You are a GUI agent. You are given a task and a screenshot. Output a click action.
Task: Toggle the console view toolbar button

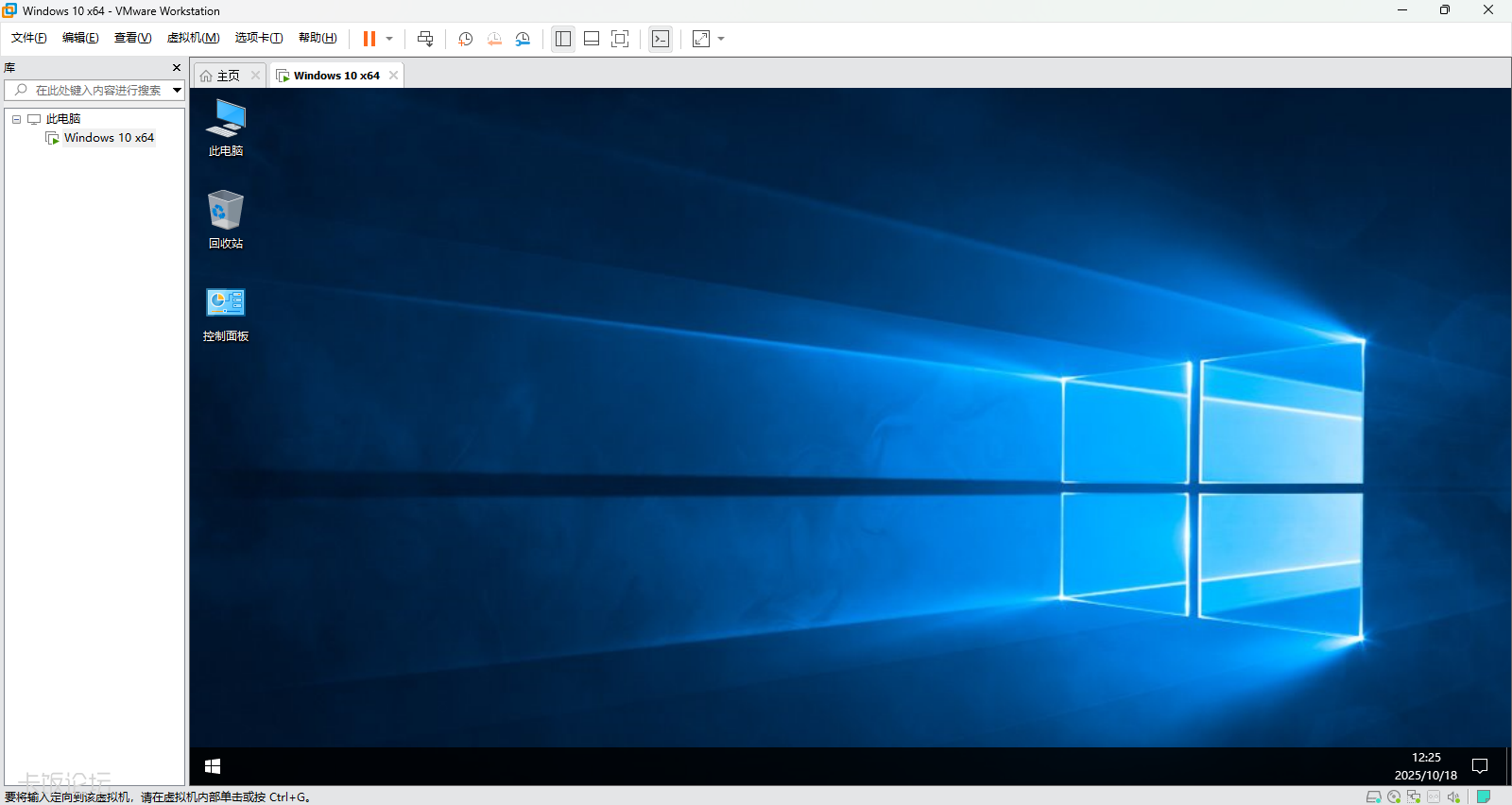tap(661, 39)
